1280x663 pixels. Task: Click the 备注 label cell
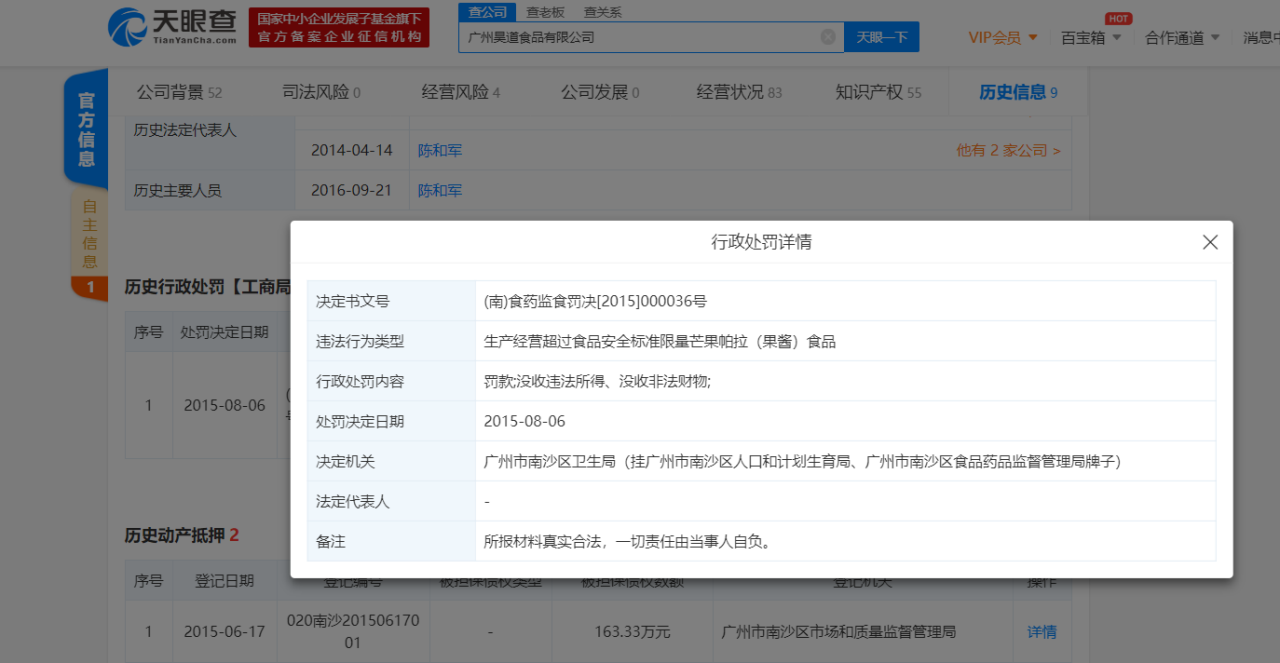point(391,541)
